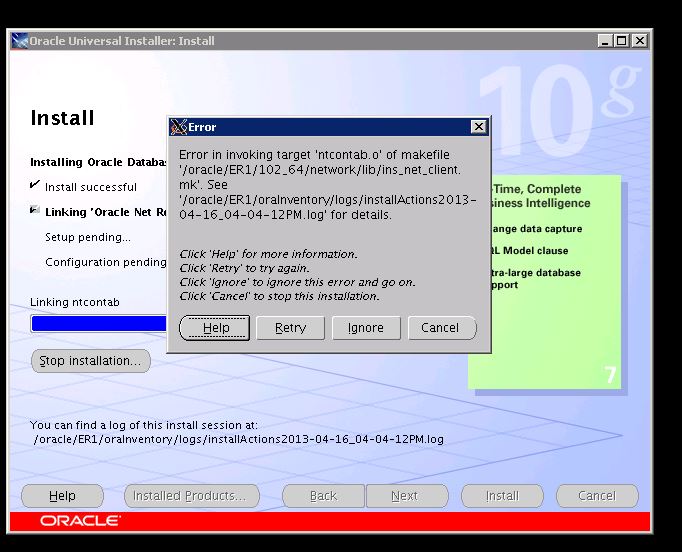This screenshot has width=682, height=552.
Task: Click the in-progress icon beside Linking step
Action: (x=34, y=210)
